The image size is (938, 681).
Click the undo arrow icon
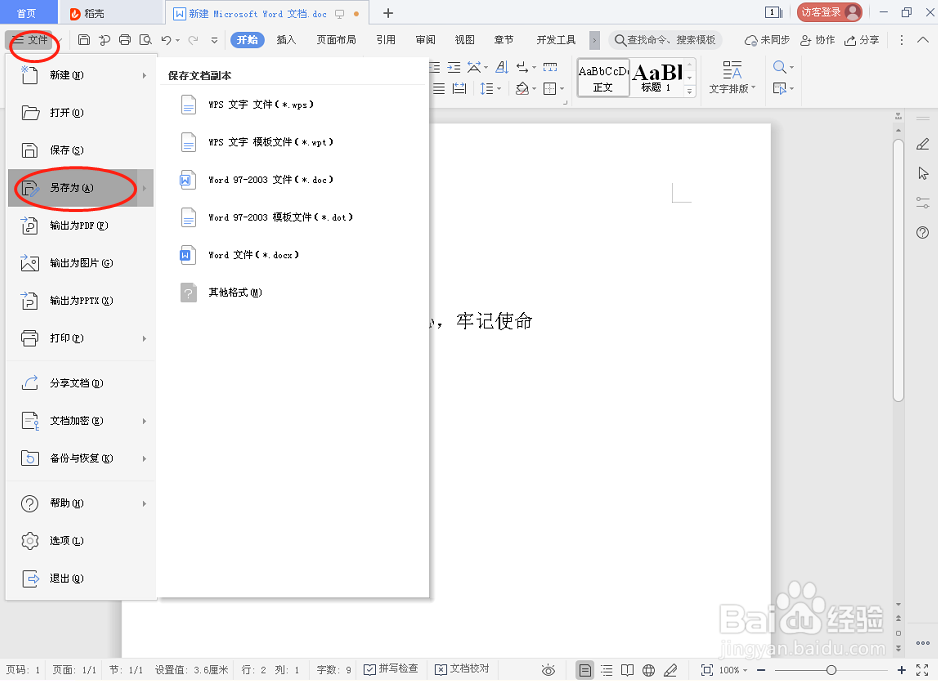tap(166, 40)
